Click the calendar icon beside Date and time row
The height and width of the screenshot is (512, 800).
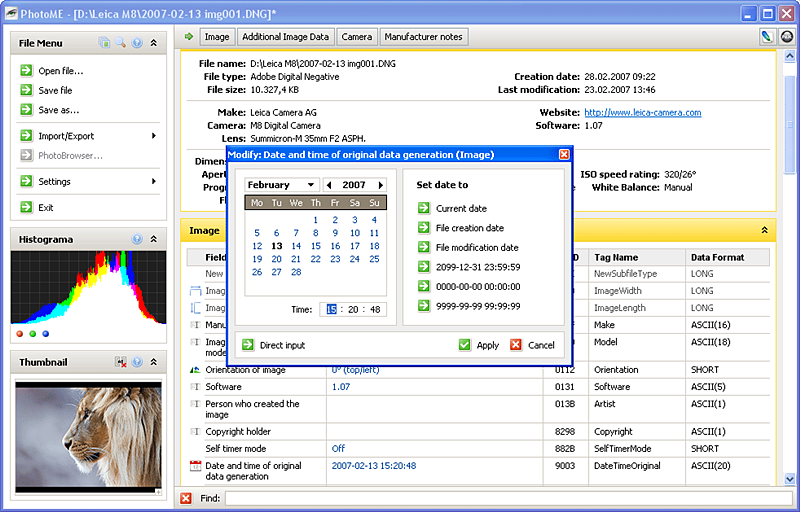[195, 465]
